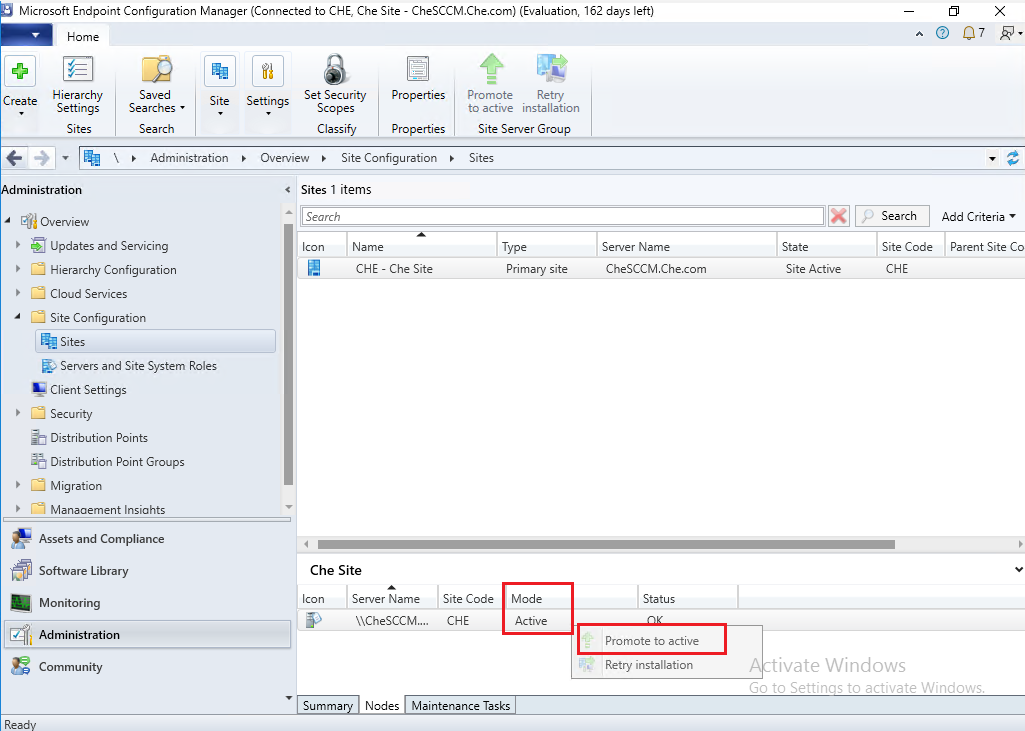The width and height of the screenshot is (1025, 731).
Task: Expand the Security folder node
Action: (x=18, y=413)
